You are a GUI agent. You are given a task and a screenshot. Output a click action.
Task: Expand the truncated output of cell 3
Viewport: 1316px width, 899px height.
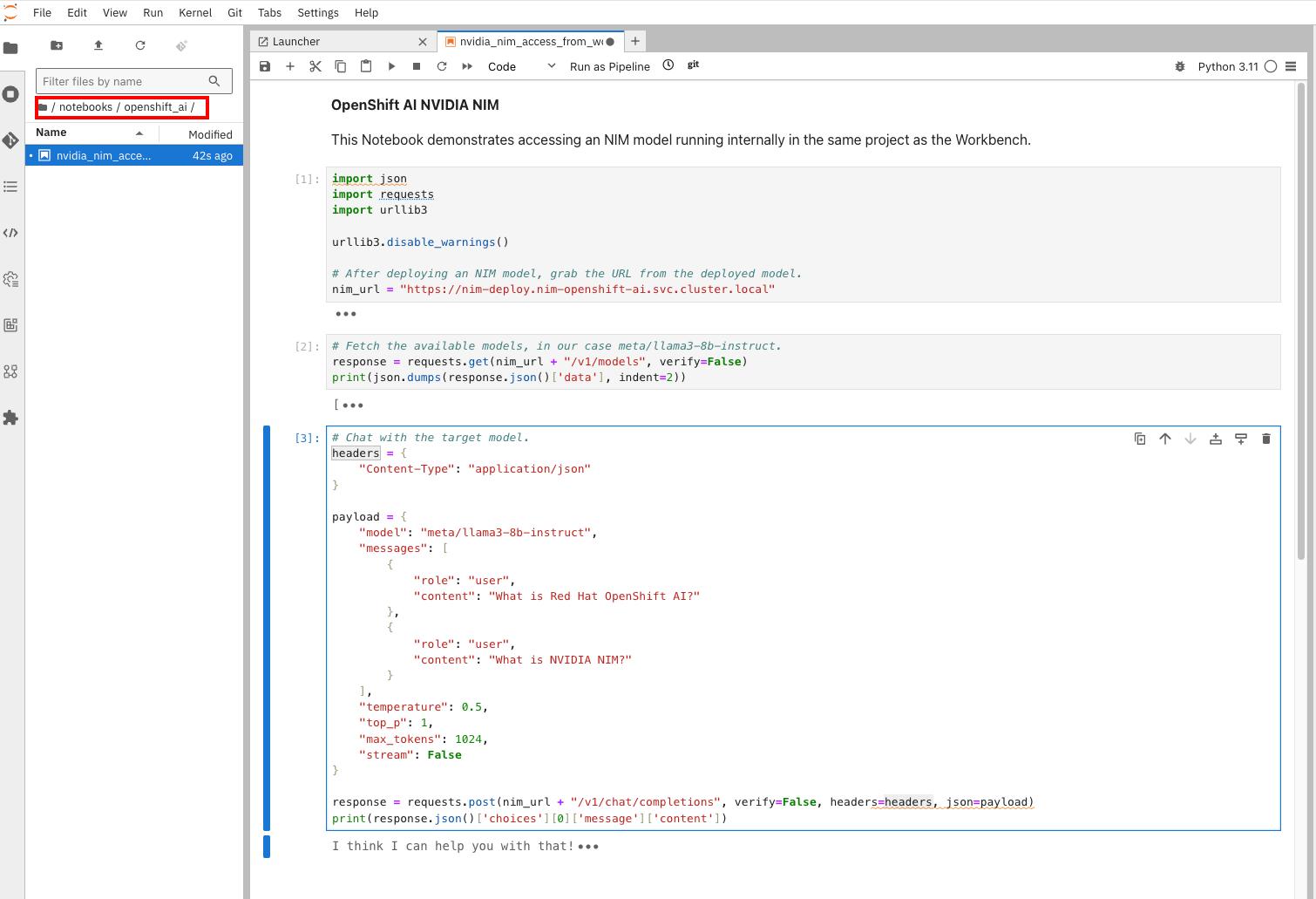coord(588,847)
